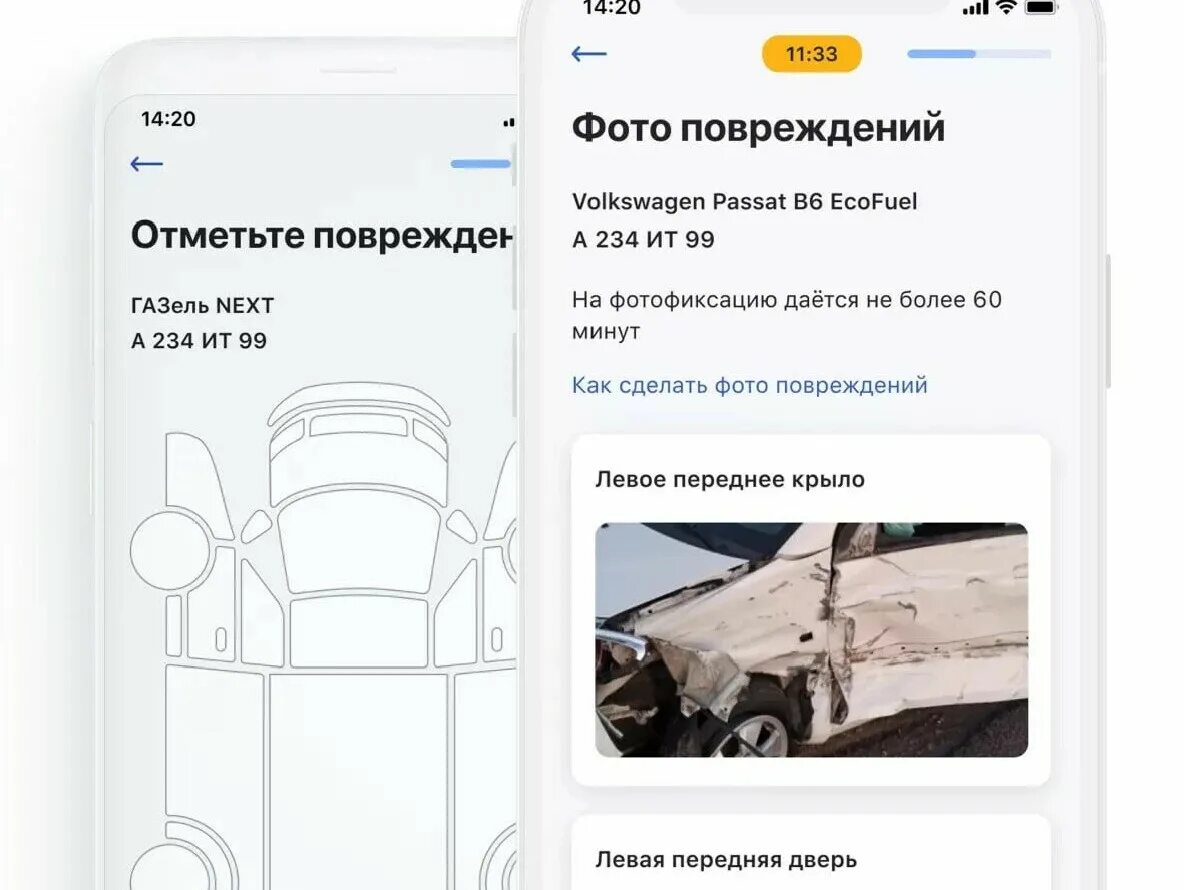Viewport: 1184px width, 890px height.
Task: Mark the front bumper on vehicle diagram
Action: [x=359, y=404]
